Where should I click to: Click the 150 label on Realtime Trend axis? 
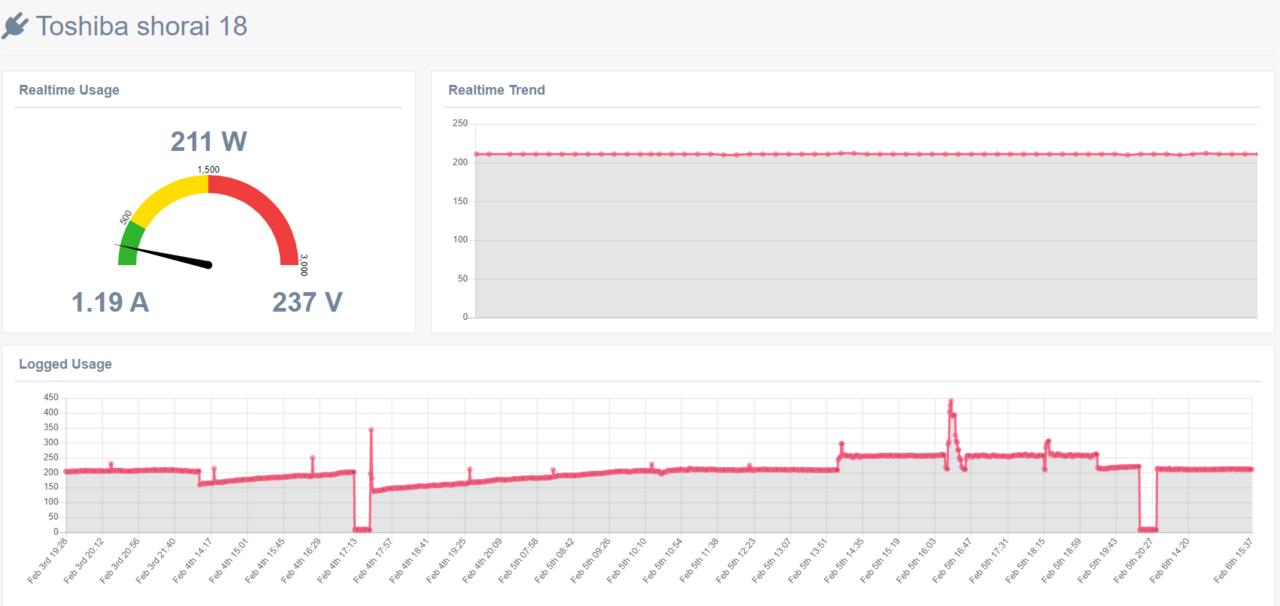click(x=460, y=201)
